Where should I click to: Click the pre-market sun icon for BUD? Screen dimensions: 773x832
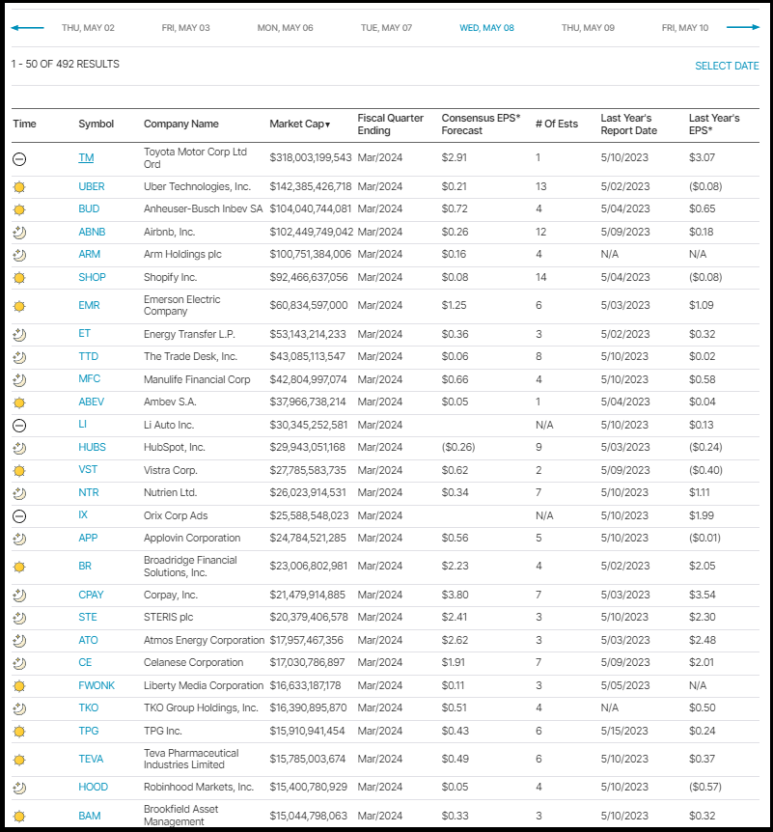pos(20,210)
